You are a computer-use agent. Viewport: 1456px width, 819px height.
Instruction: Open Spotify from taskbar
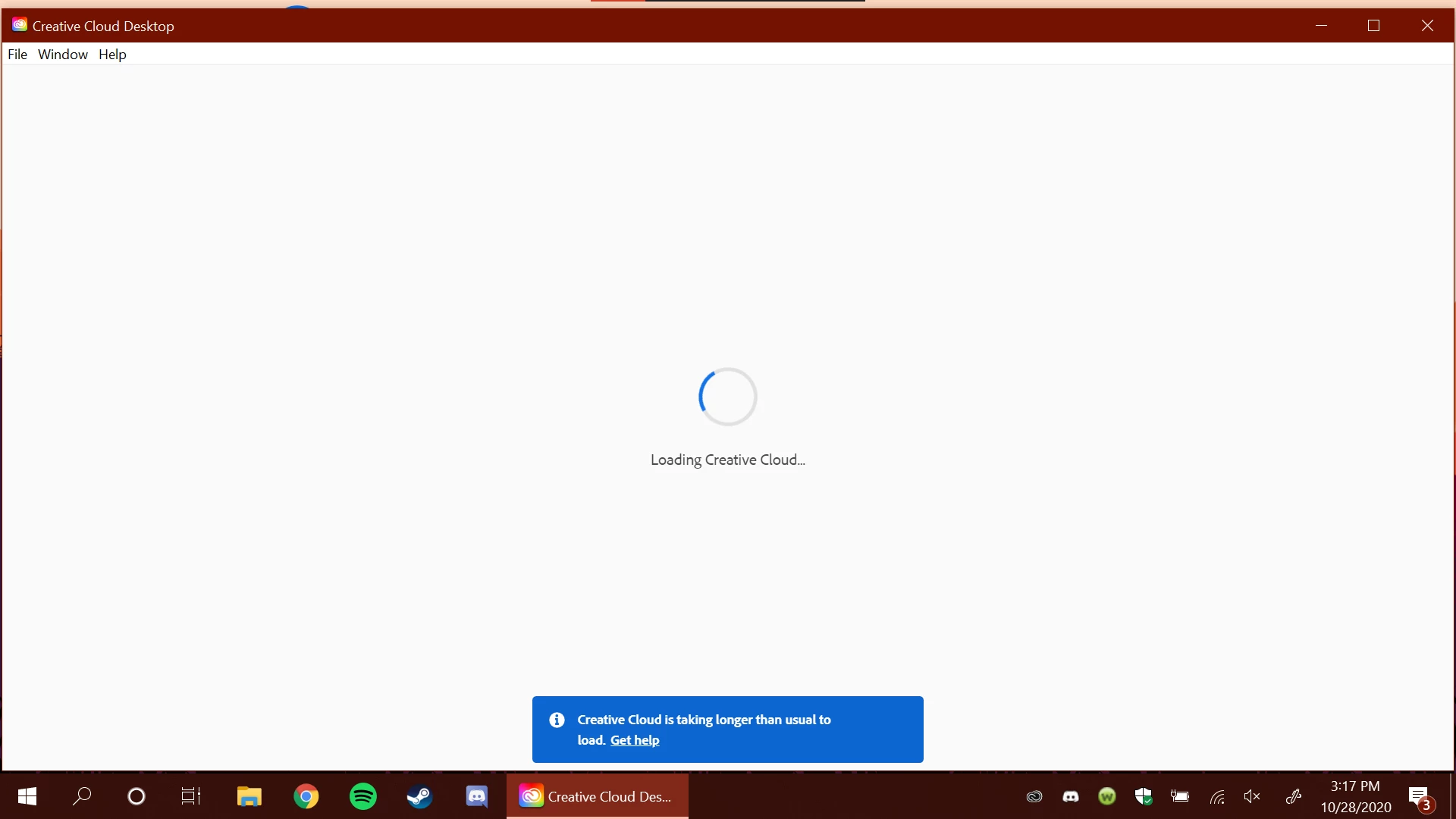click(x=363, y=796)
